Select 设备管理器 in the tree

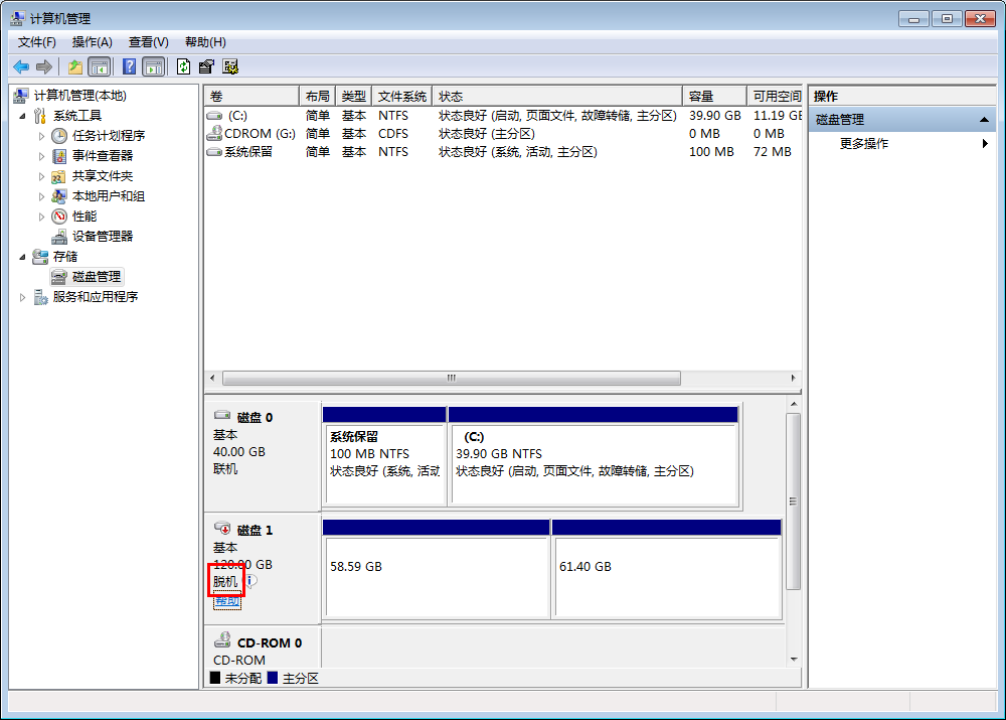[102, 236]
